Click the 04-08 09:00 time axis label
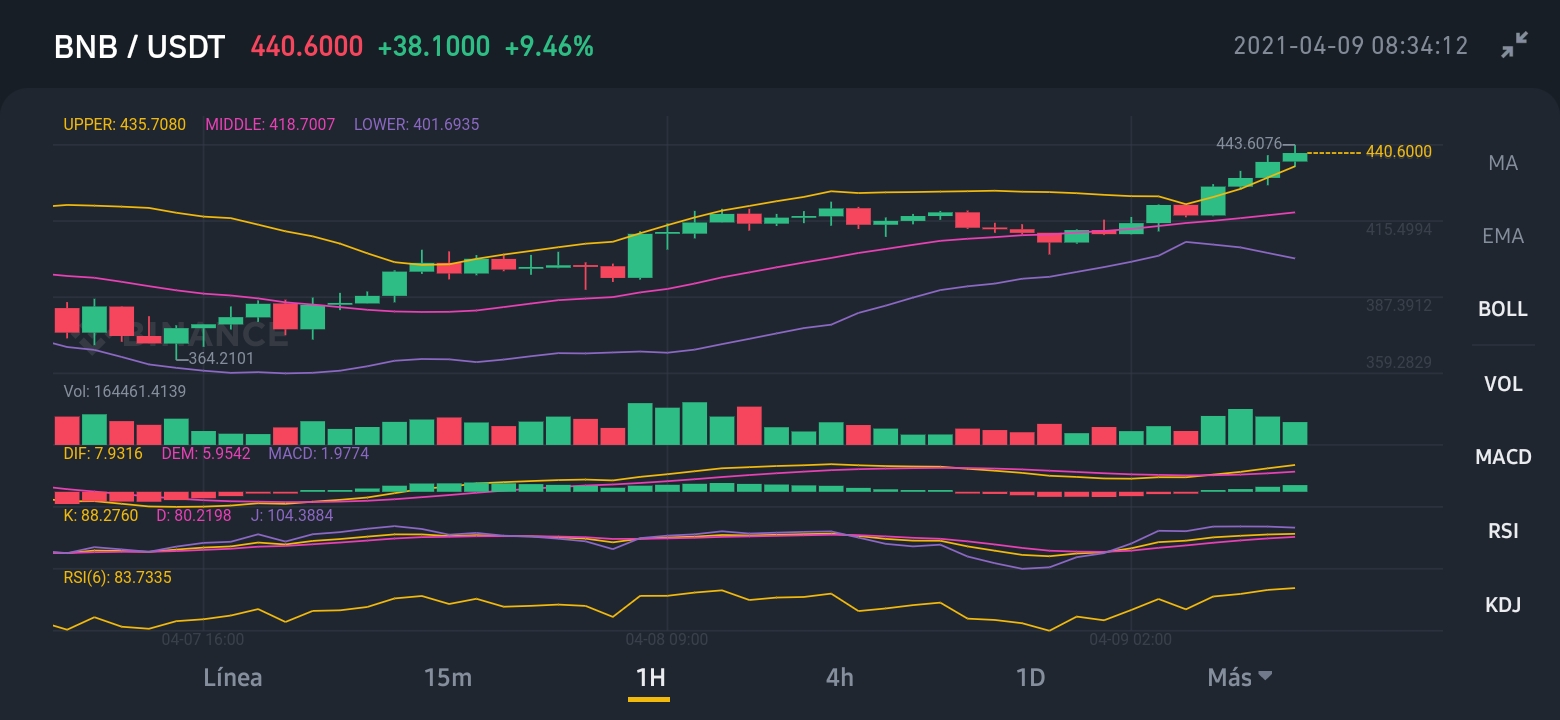Image resolution: width=1560 pixels, height=720 pixels. pyautogui.click(x=667, y=638)
